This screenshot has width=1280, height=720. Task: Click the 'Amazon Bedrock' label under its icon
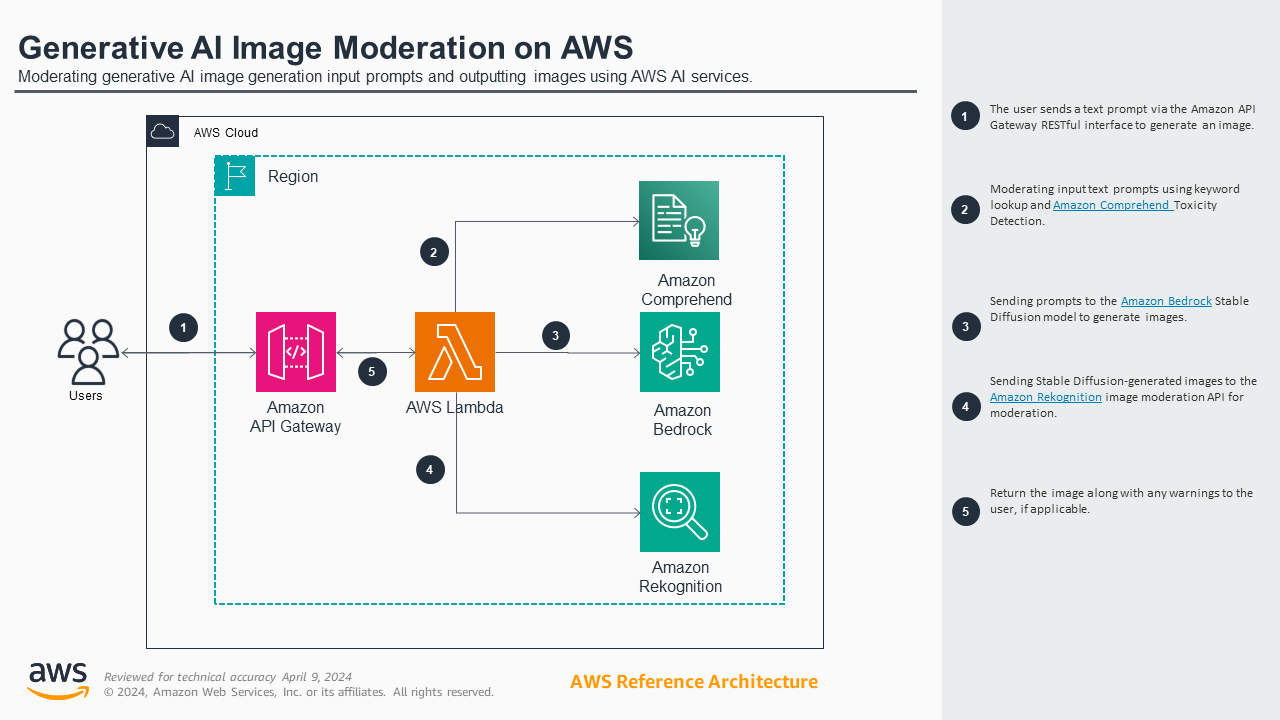pos(683,420)
